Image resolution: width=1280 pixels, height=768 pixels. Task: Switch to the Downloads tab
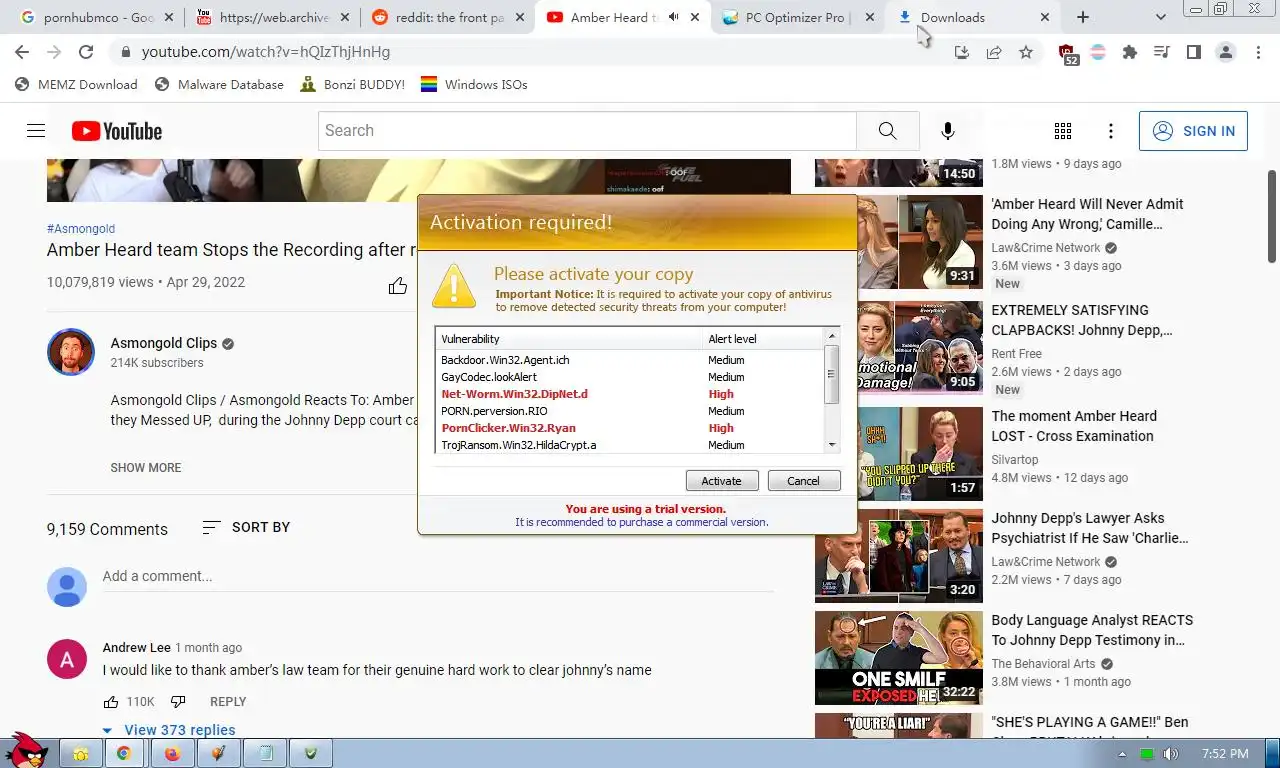point(974,17)
